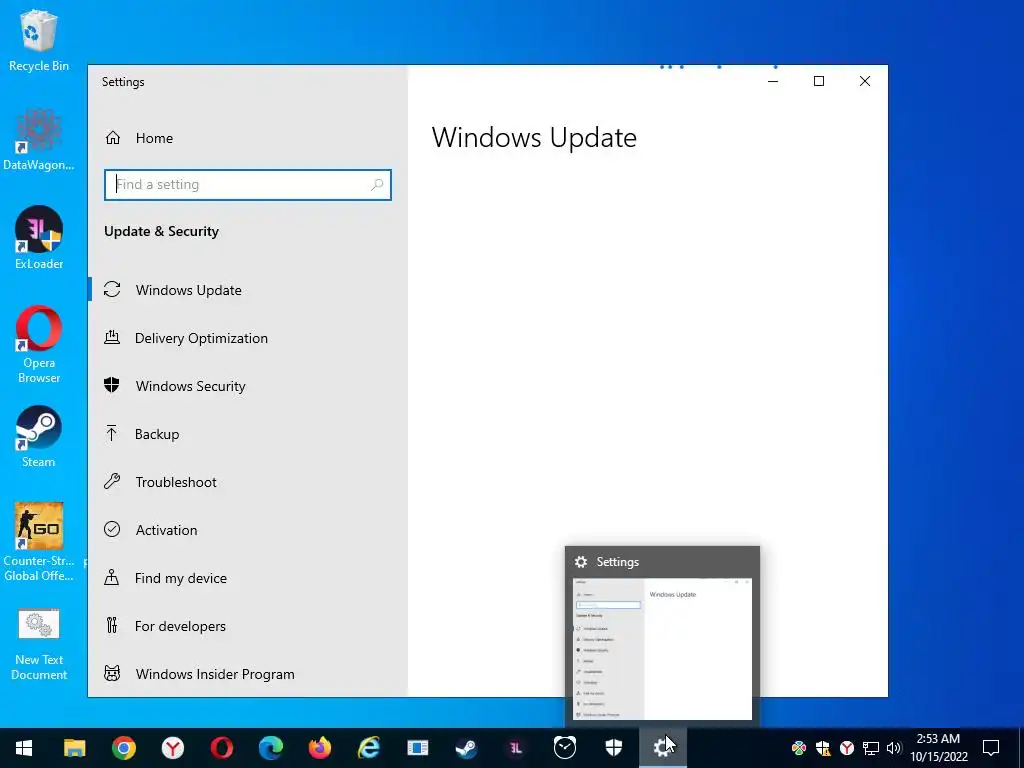This screenshot has height=768, width=1024.
Task: Click the Windows Security shield icon in sidebar
Action: pos(112,385)
